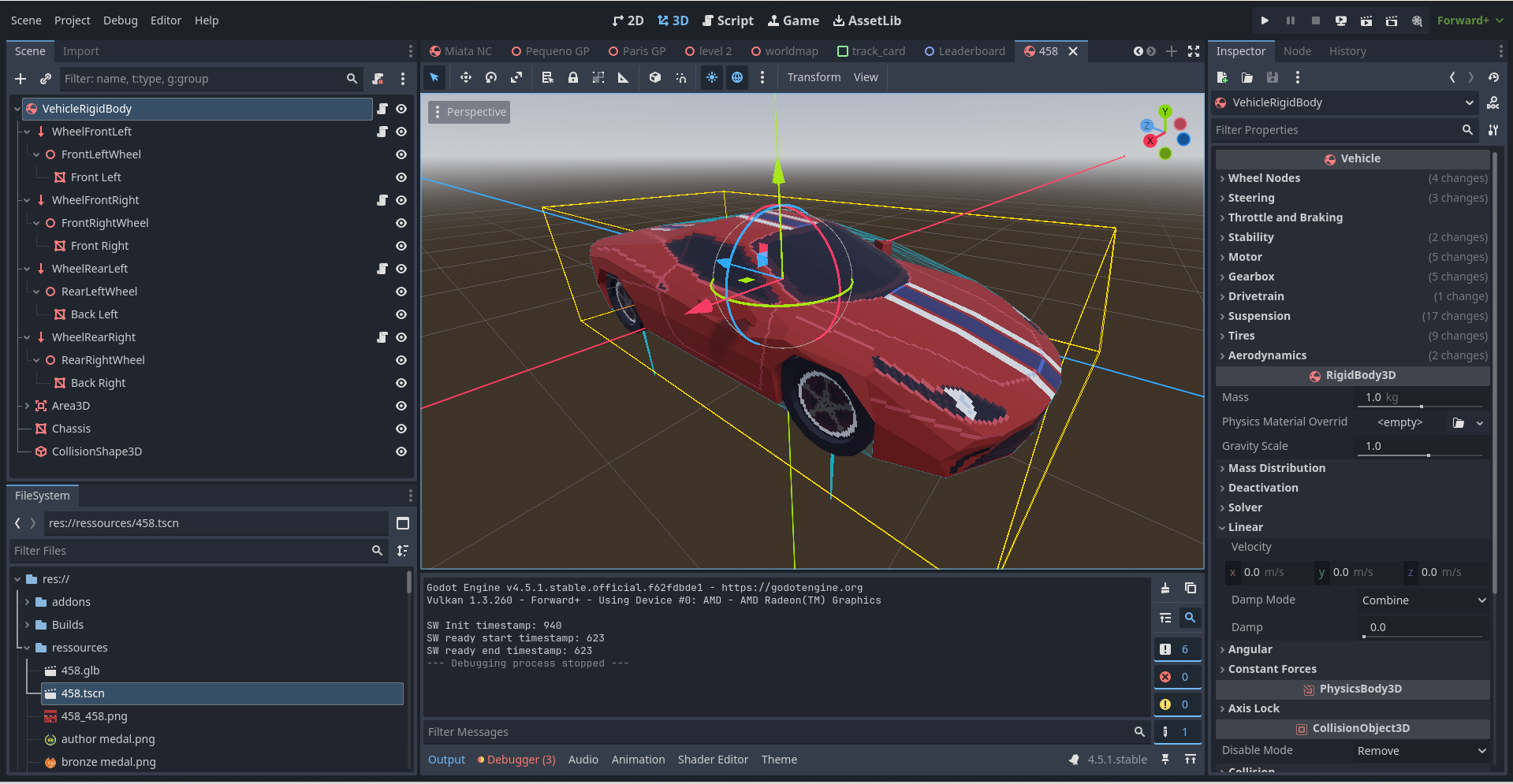Open script attached to VehicleRigidBody

click(382, 109)
